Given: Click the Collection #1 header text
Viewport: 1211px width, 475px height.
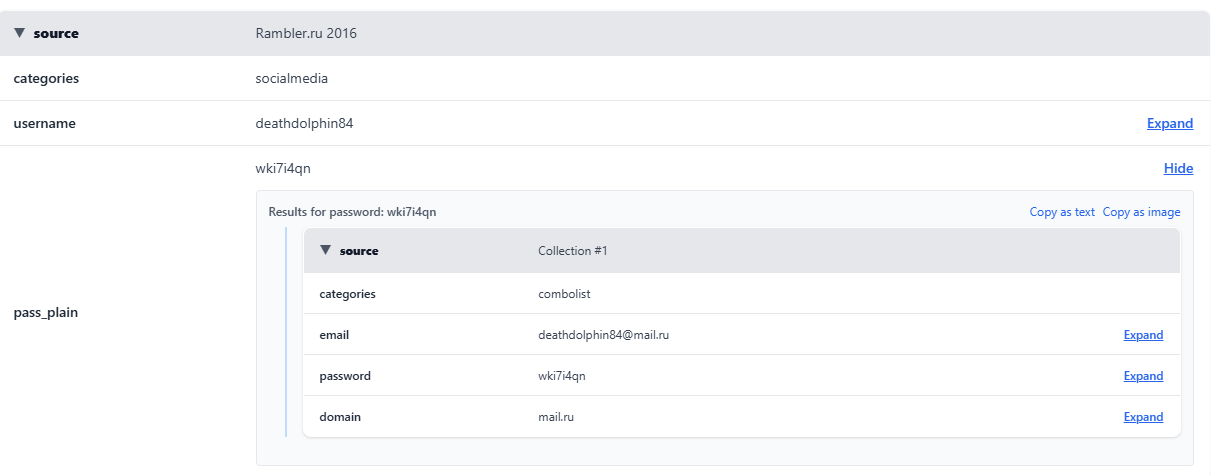Looking at the screenshot, I should [x=572, y=251].
